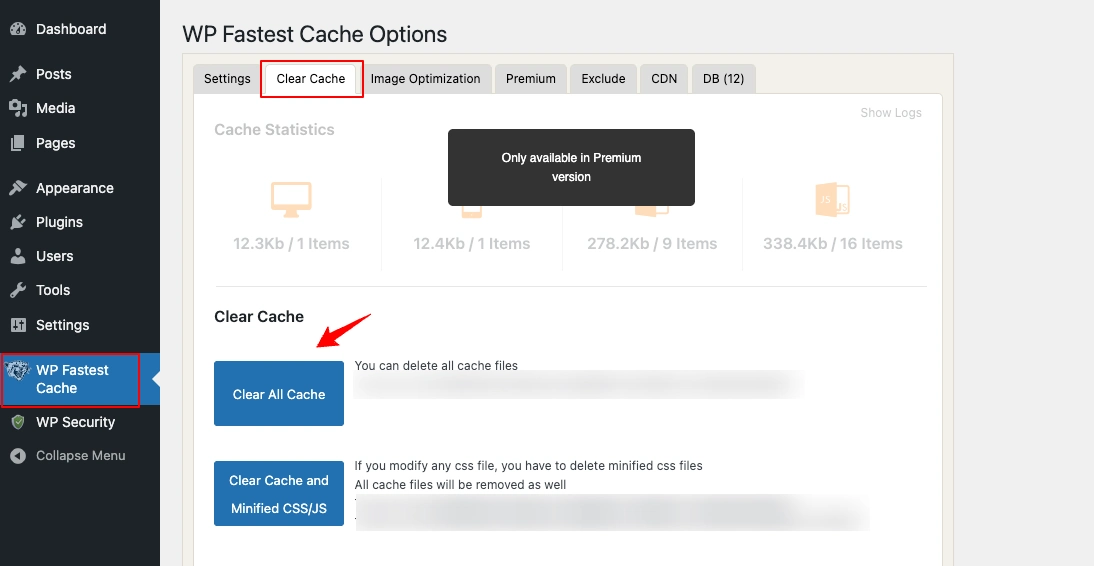Click the desktop monitor cache statistics icon
The image size is (1094, 566).
(291, 199)
